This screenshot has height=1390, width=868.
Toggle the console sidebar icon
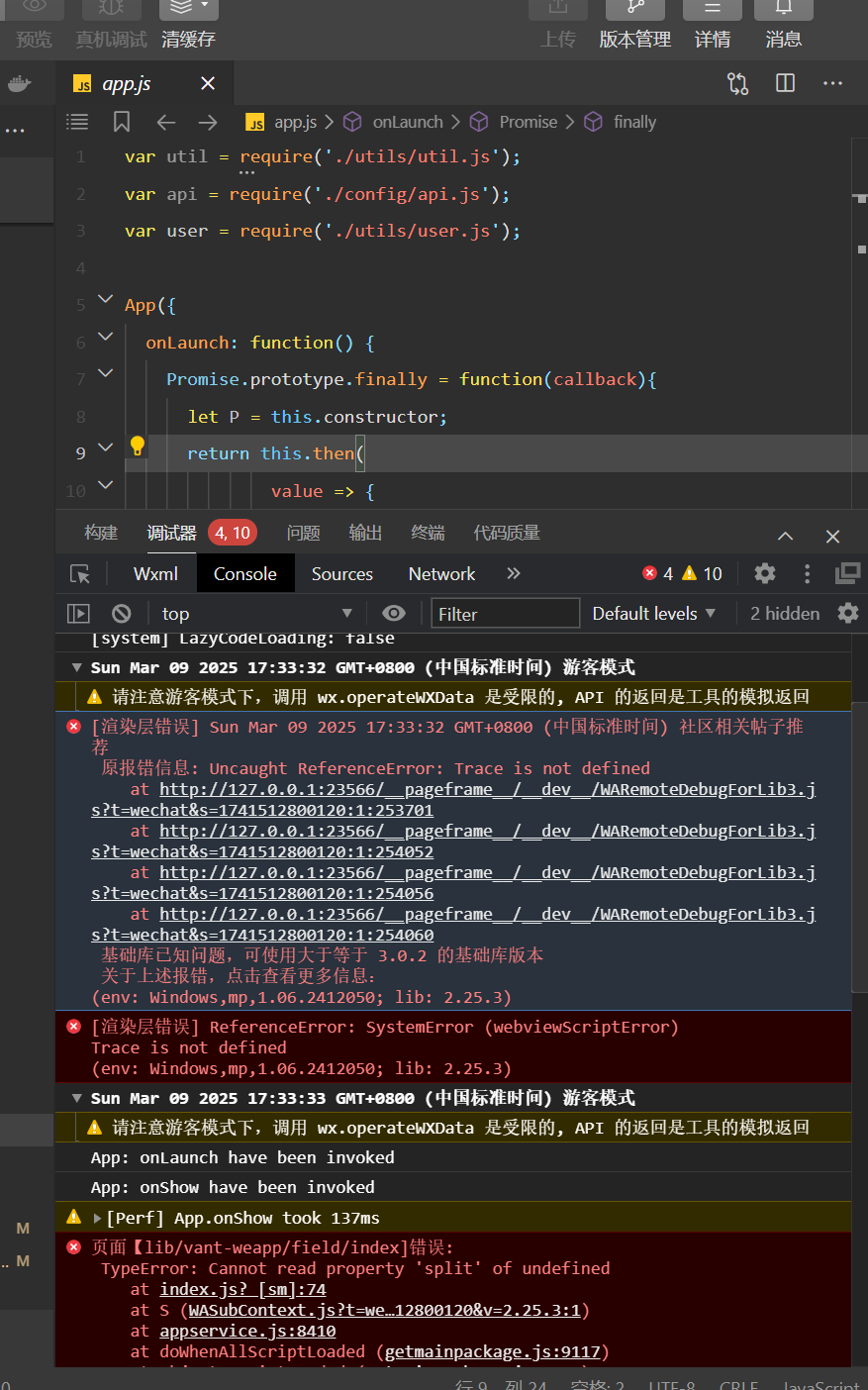click(78, 614)
